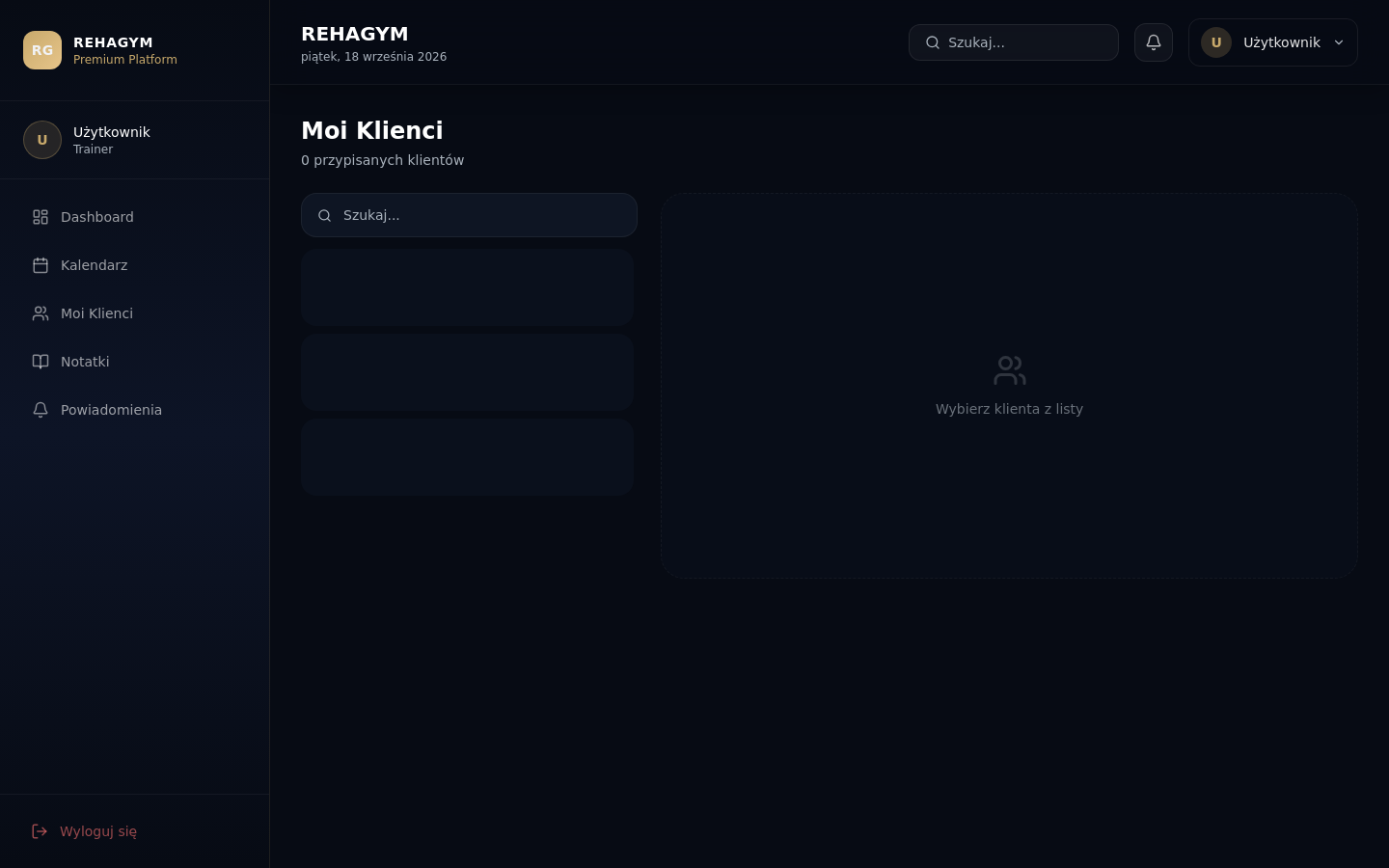1389x868 pixels.
Task: Open Dashboard from the sidebar
Action: coord(135,217)
